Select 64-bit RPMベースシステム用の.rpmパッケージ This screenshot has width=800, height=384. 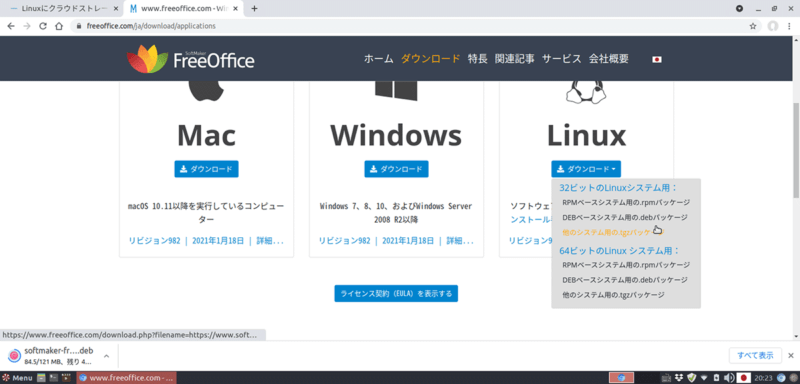tap(626, 265)
